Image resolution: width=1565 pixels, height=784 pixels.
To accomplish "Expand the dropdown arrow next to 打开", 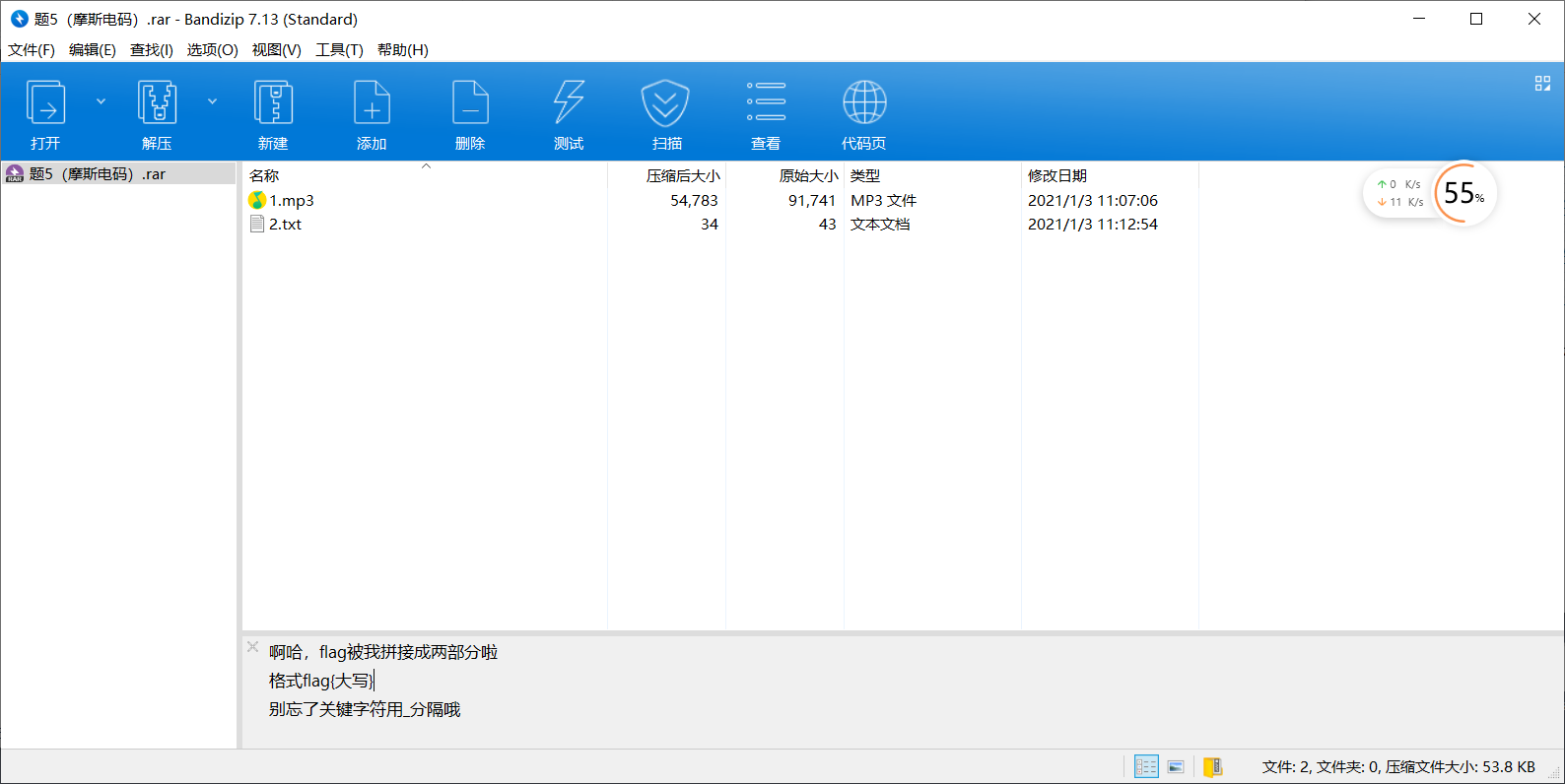I will pos(101,101).
